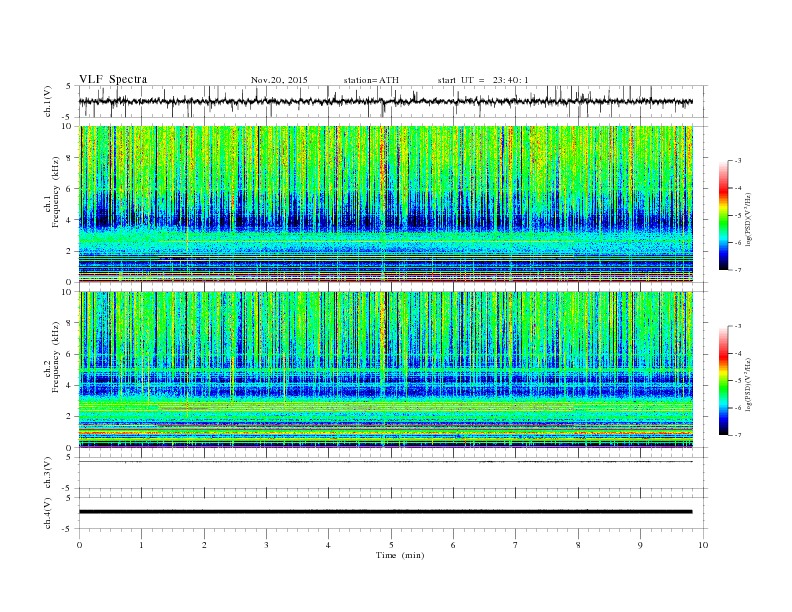Click the time axis tick label '5'
The height and width of the screenshot is (612, 792).
click(x=391, y=545)
